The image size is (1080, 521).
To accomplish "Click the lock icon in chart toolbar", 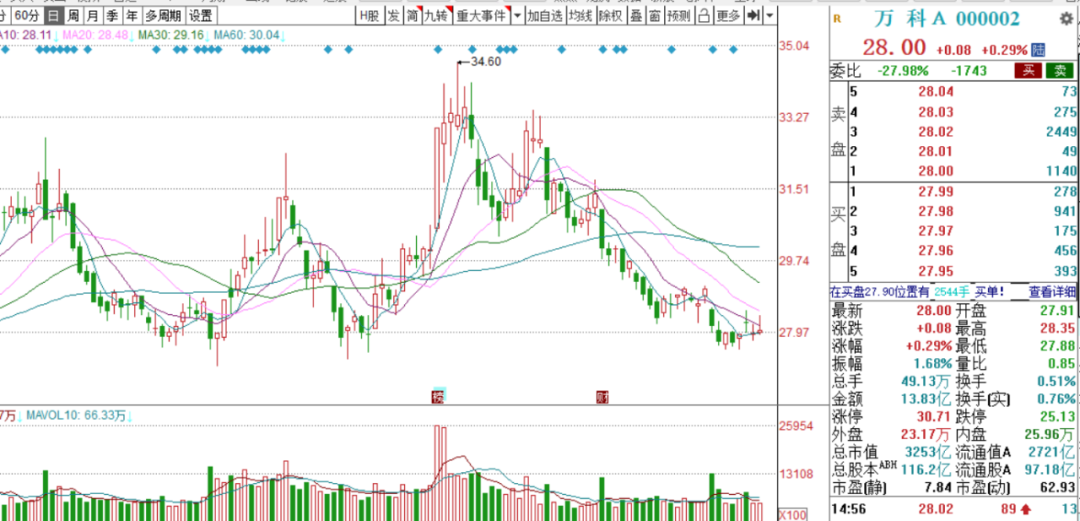I will pos(704,15).
